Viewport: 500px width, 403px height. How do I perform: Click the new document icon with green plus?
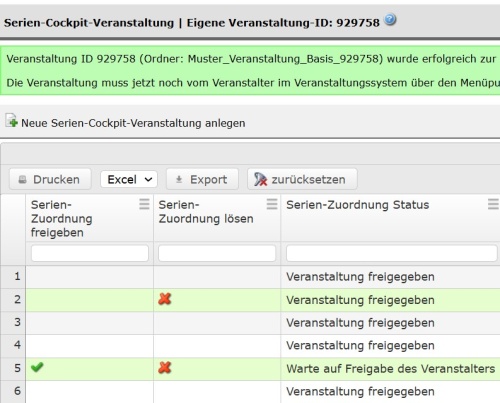pyautogui.click(x=11, y=120)
